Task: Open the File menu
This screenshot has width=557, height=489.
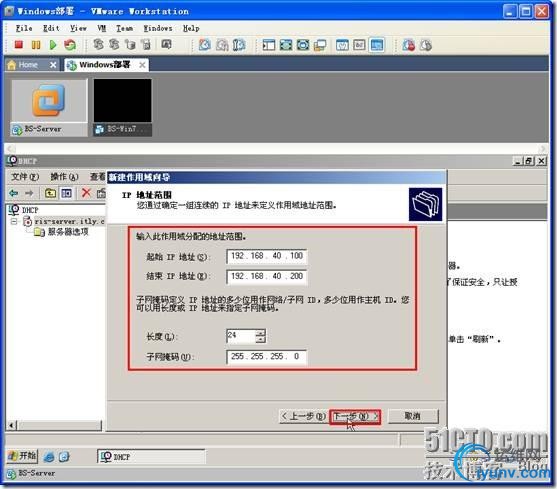Action: point(24,28)
